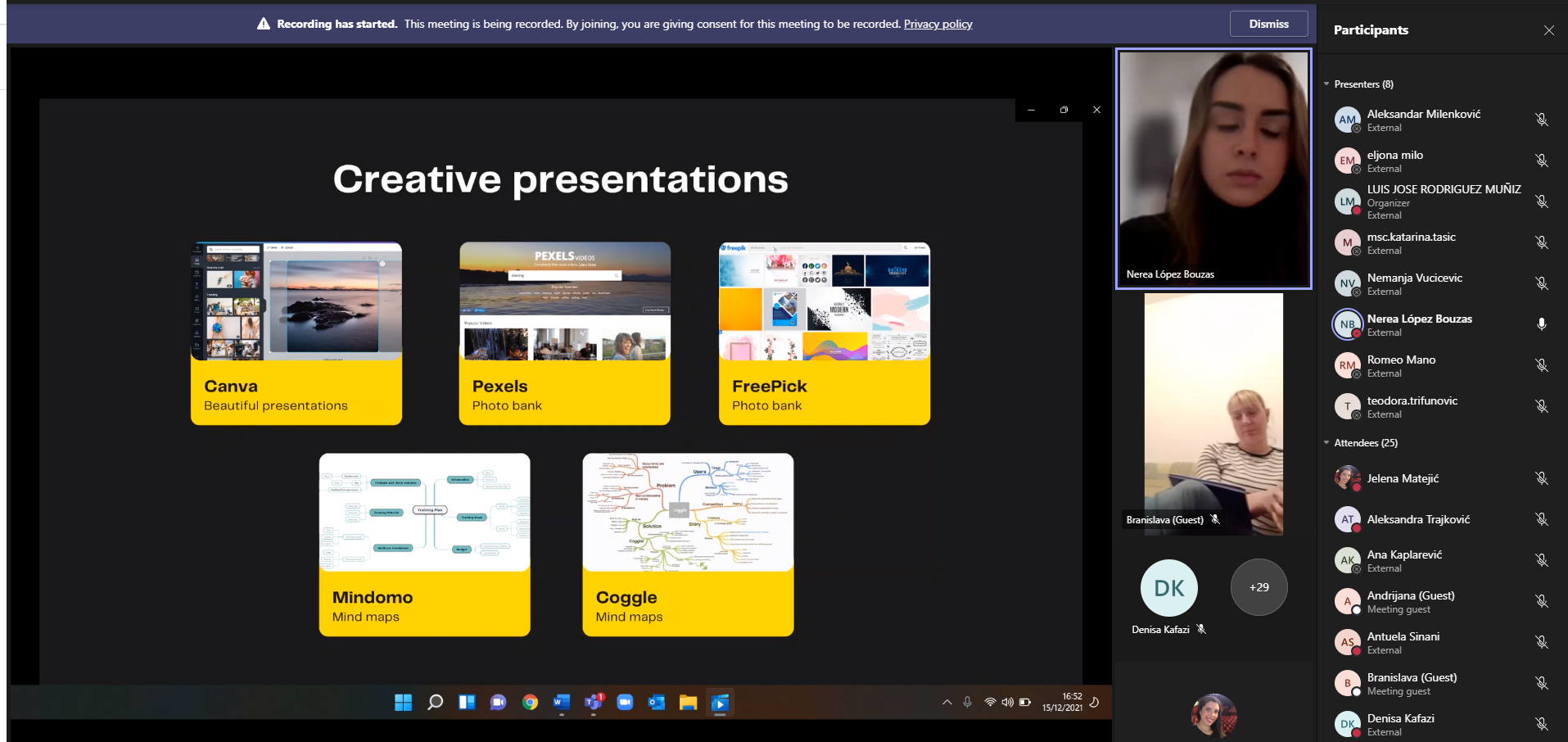Dismiss the recording notification banner
Image resolution: width=1568 pixels, height=742 pixels.
coord(1268,24)
